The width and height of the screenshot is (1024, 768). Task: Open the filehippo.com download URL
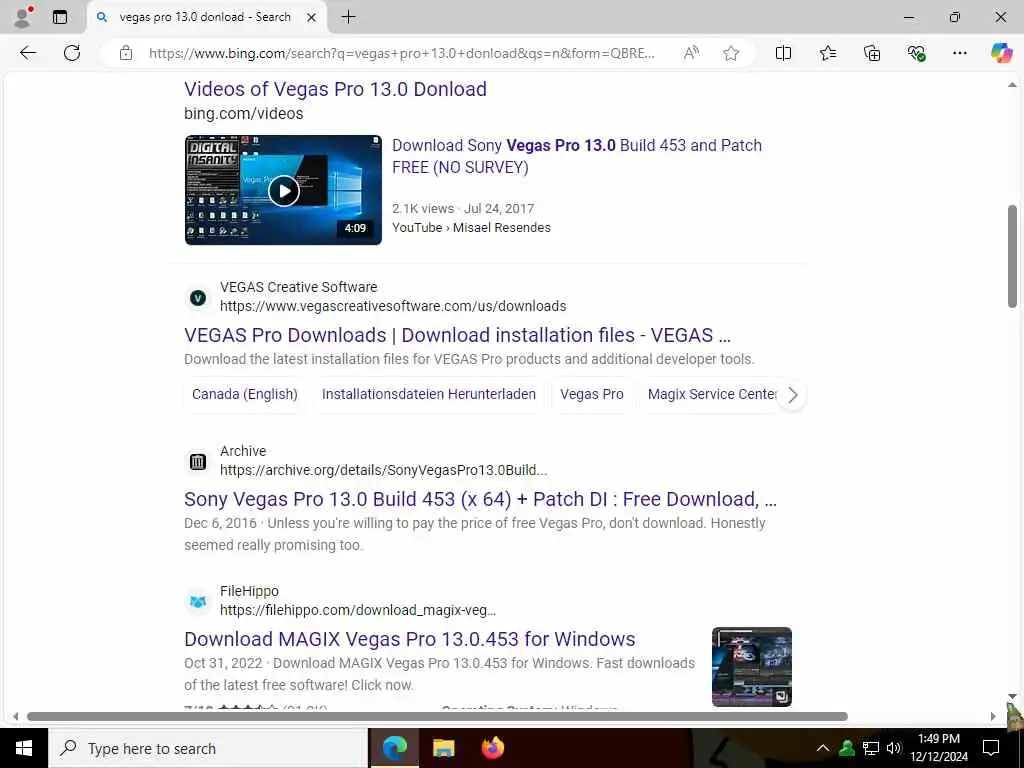(x=358, y=610)
